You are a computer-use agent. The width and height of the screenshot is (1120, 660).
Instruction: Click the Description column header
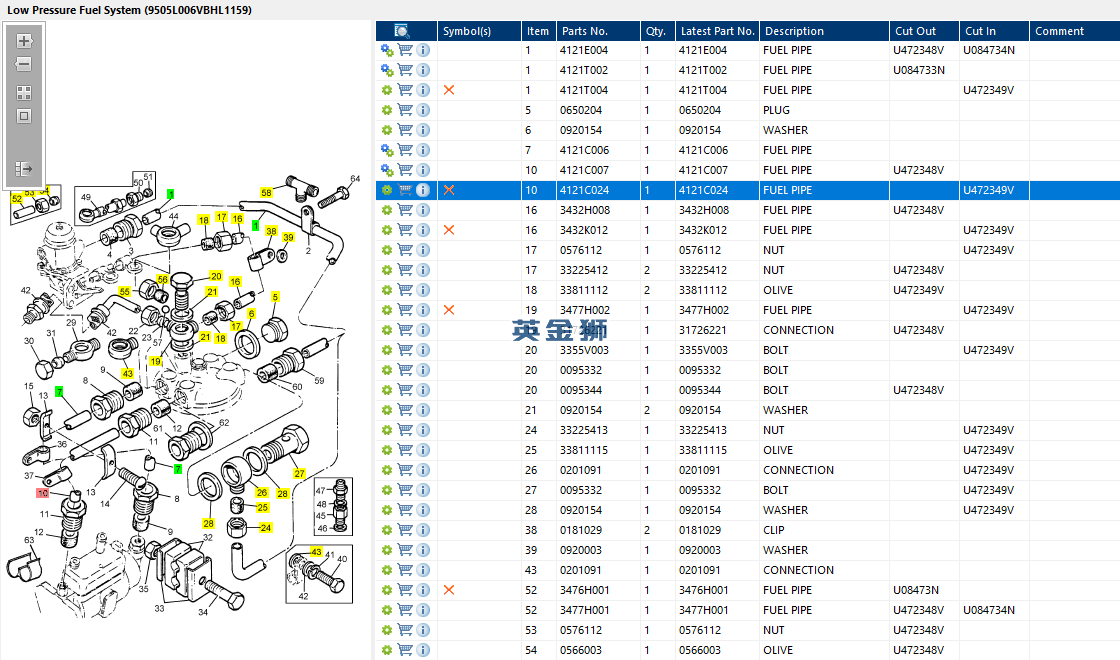pyautogui.click(x=824, y=31)
